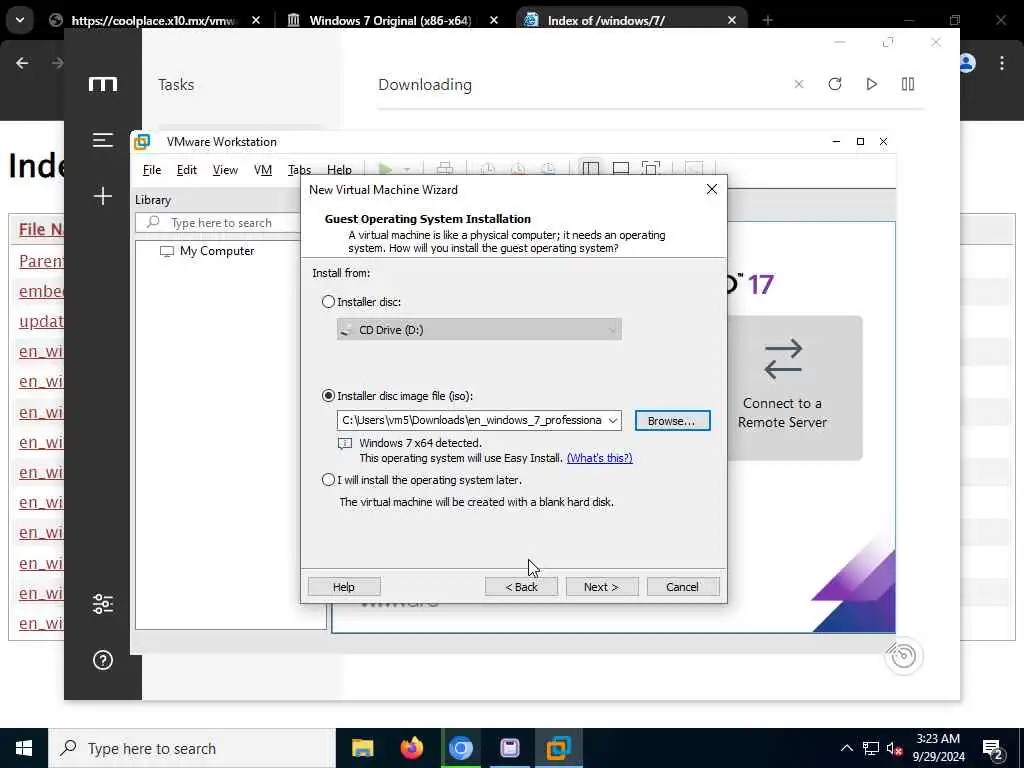Focus the library Type here to search field
The height and width of the screenshot is (768, 1024).
(219, 223)
